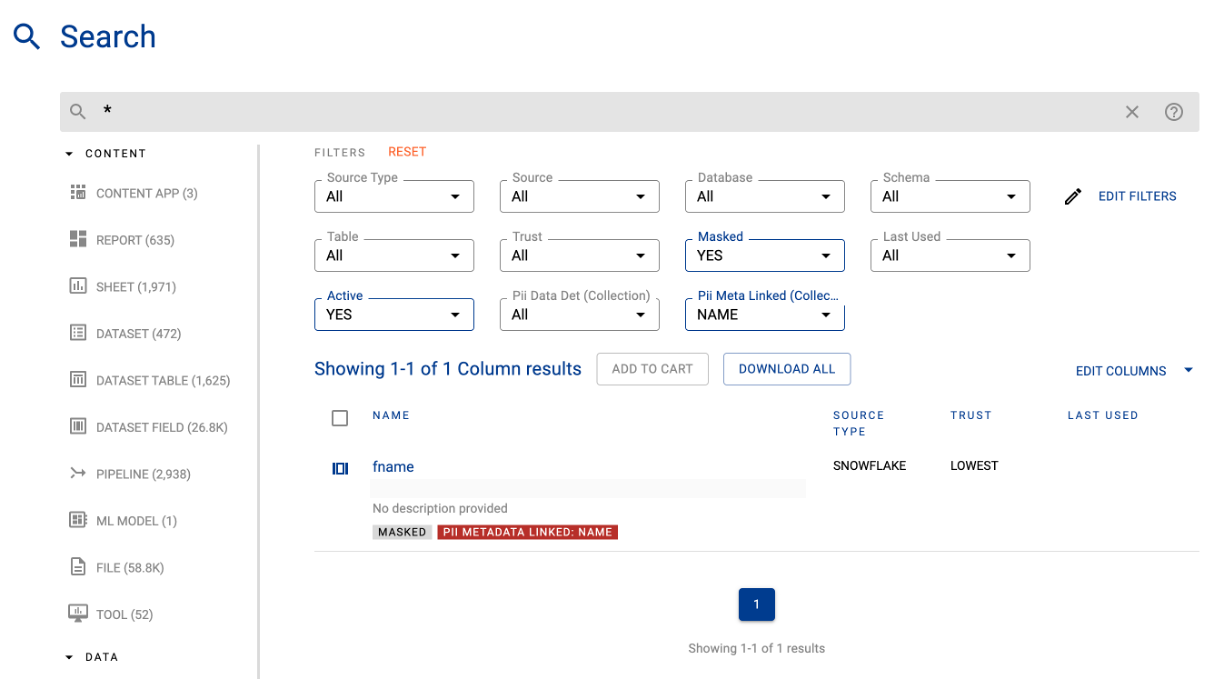Collapse the Content section in the sidebar
Image resolution: width=1224 pixels, height=680 pixels.
pyautogui.click(x=69, y=154)
